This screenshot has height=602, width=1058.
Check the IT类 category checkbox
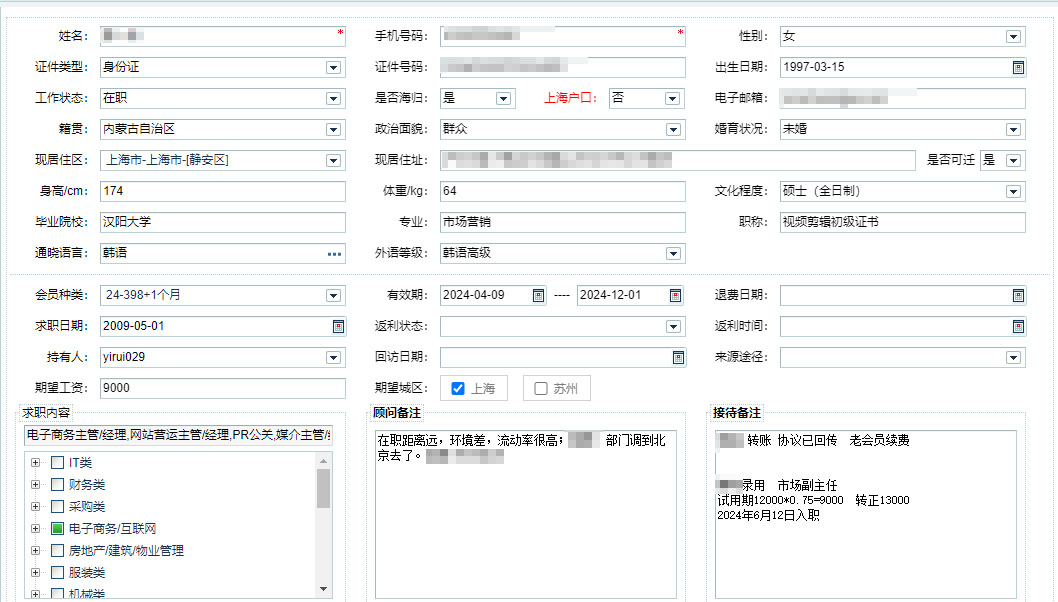coord(57,463)
